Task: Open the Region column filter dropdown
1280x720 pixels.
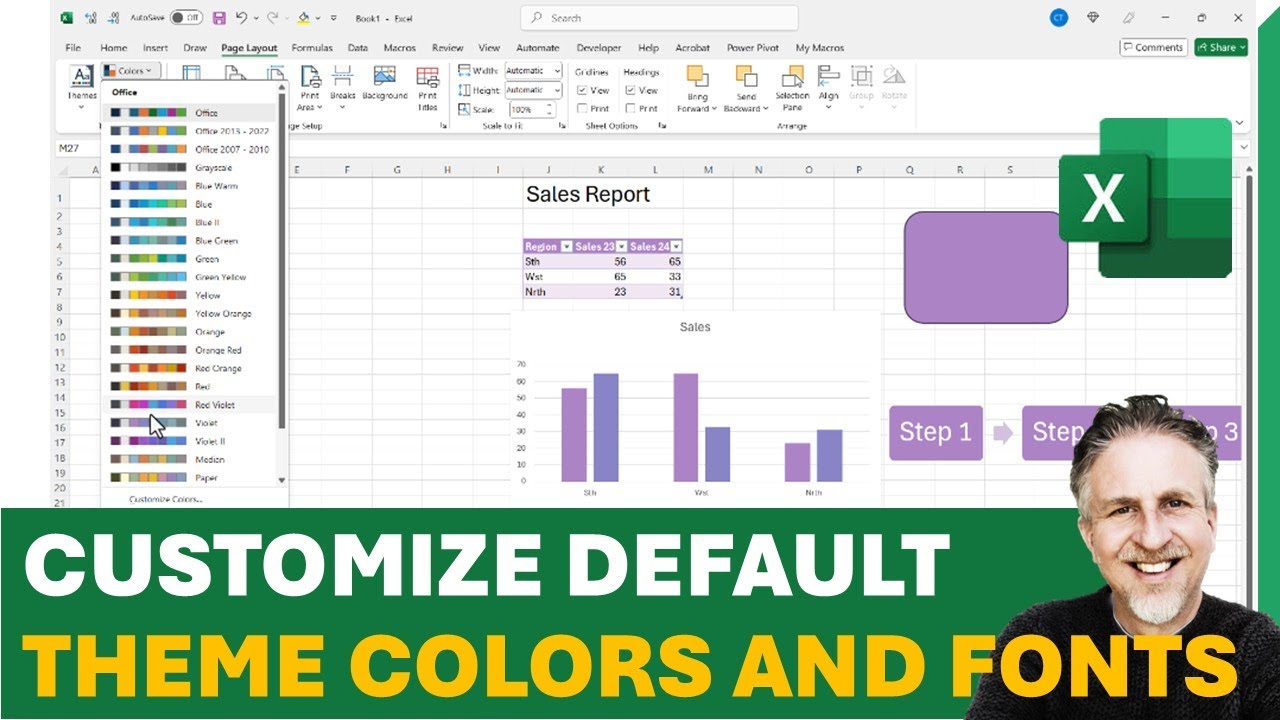Action: 567,246
